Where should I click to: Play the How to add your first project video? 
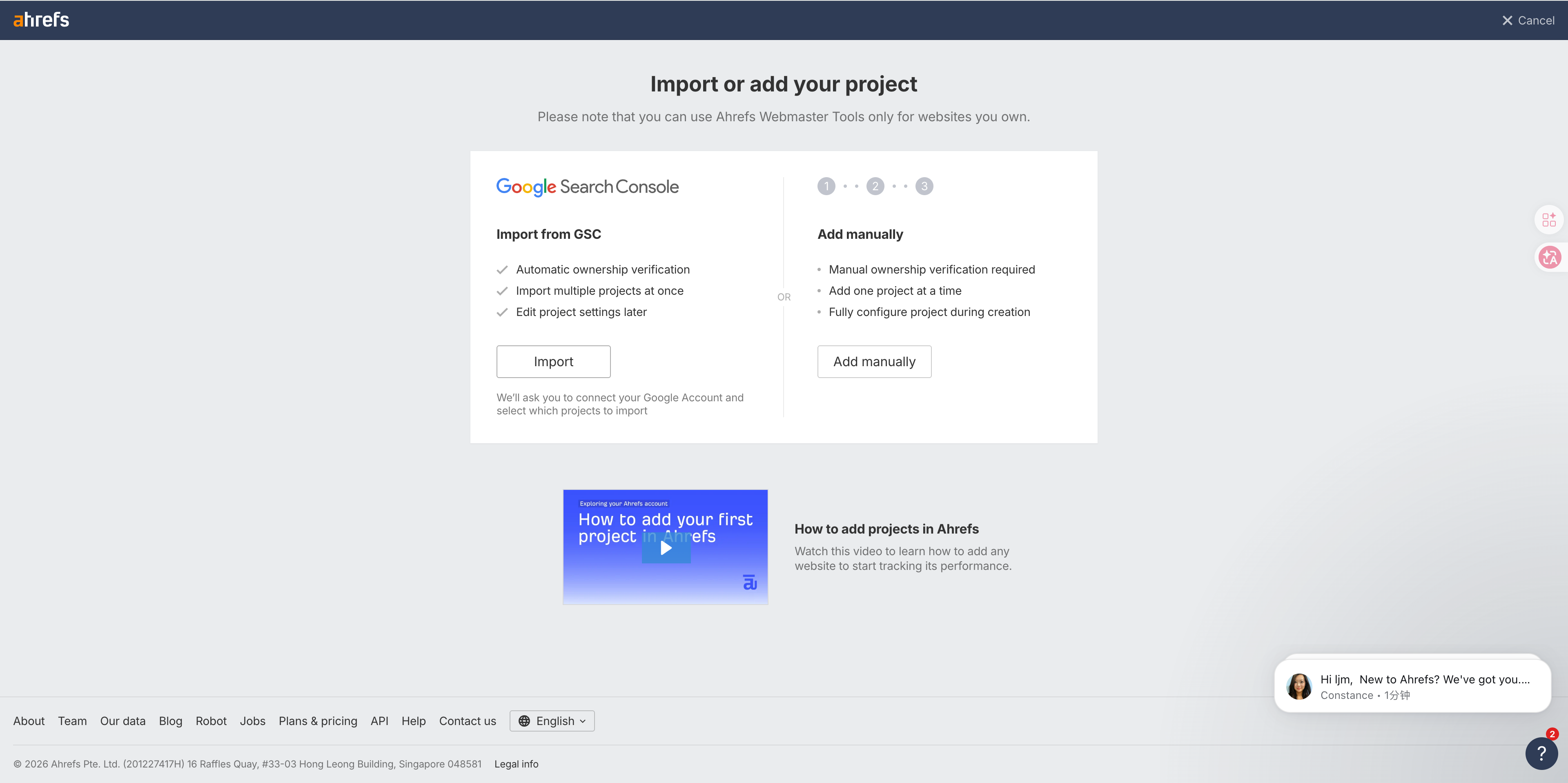point(666,547)
